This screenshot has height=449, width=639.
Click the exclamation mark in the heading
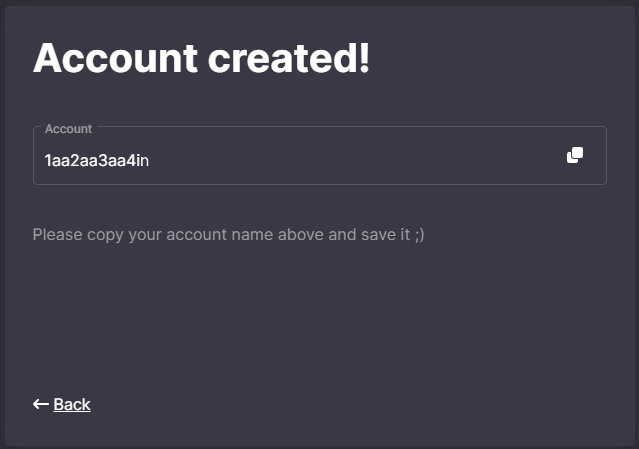364,58
